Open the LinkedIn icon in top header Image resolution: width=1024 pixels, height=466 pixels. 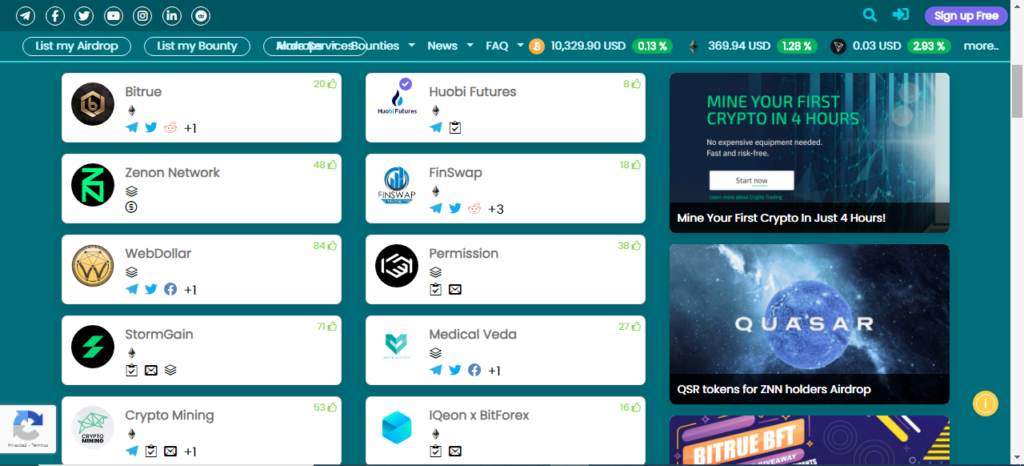(172, 16)
